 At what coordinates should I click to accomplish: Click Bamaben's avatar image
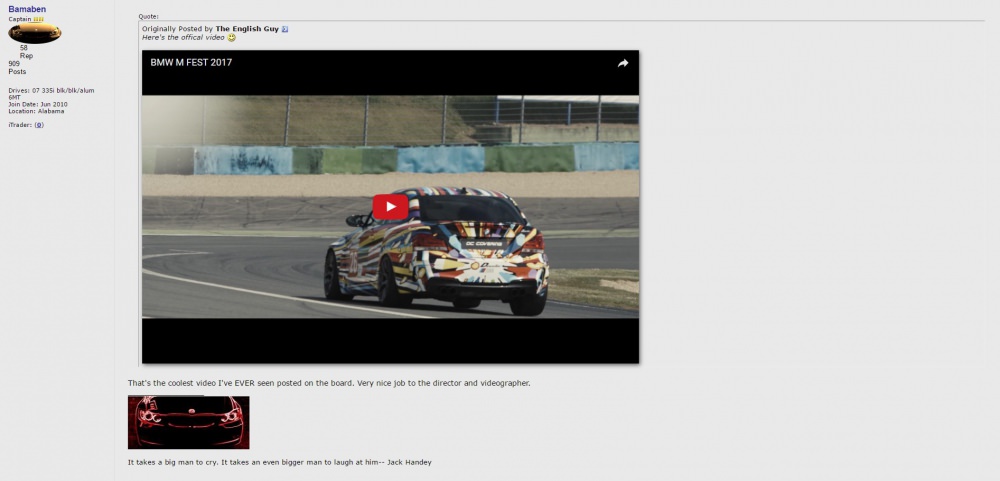click(34, 33)
